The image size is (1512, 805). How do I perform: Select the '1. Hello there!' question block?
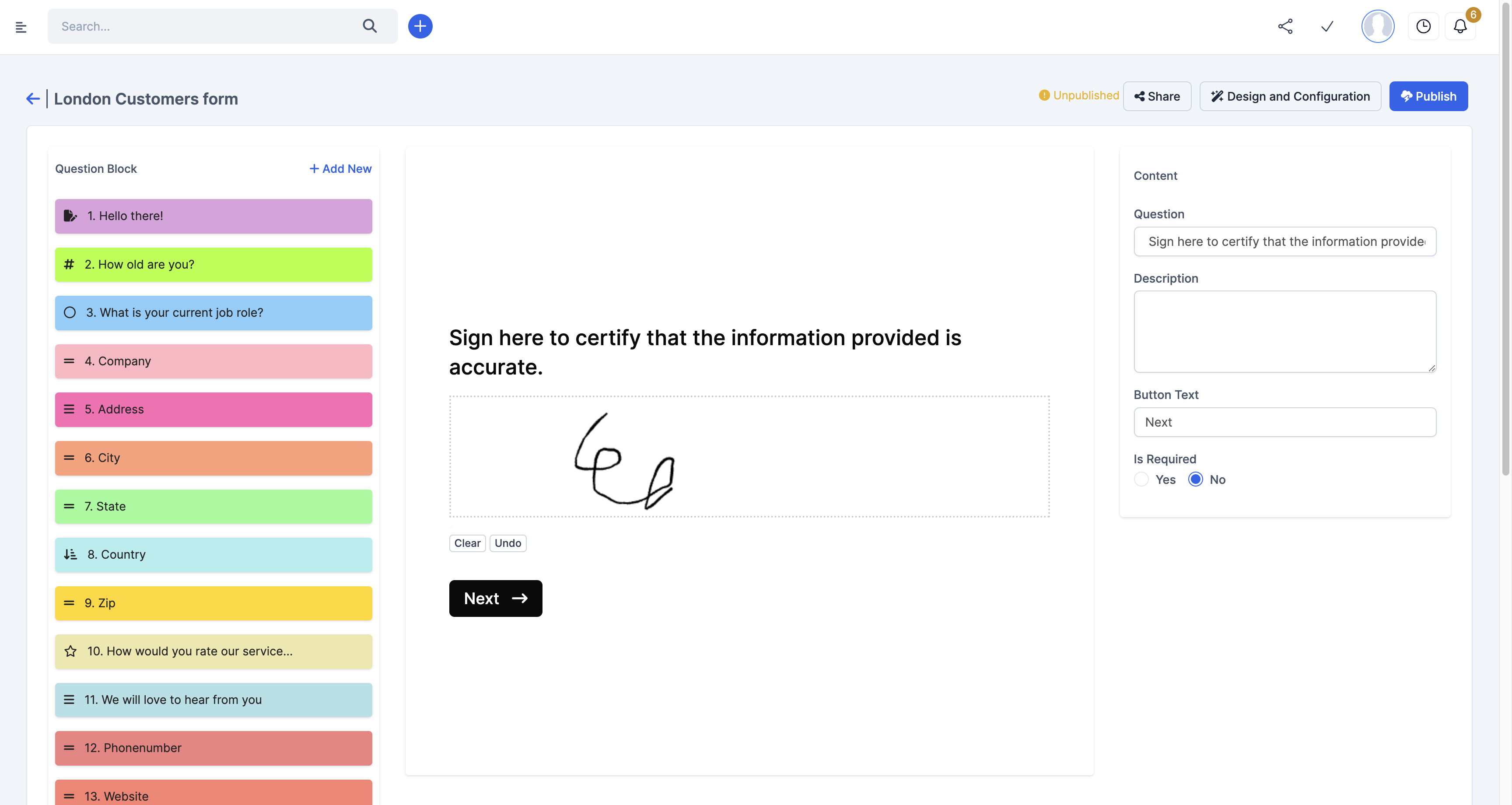pos(213,216)
